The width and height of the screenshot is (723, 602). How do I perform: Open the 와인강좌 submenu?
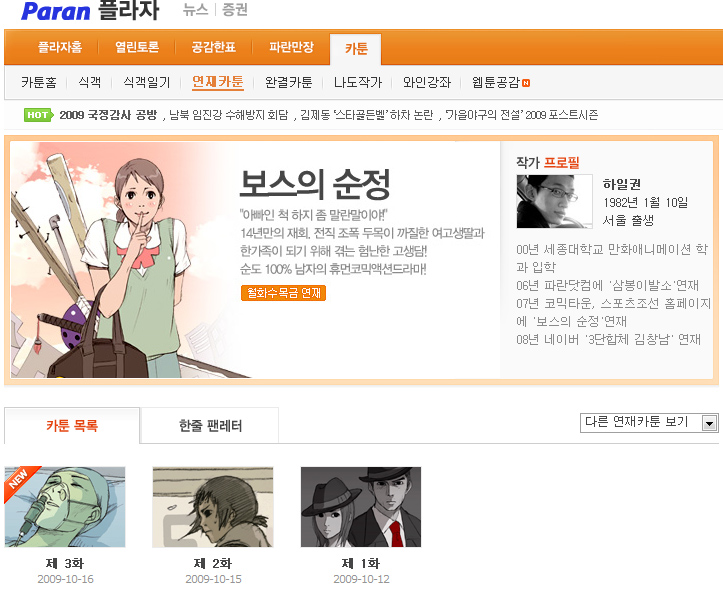coord(427,83)
